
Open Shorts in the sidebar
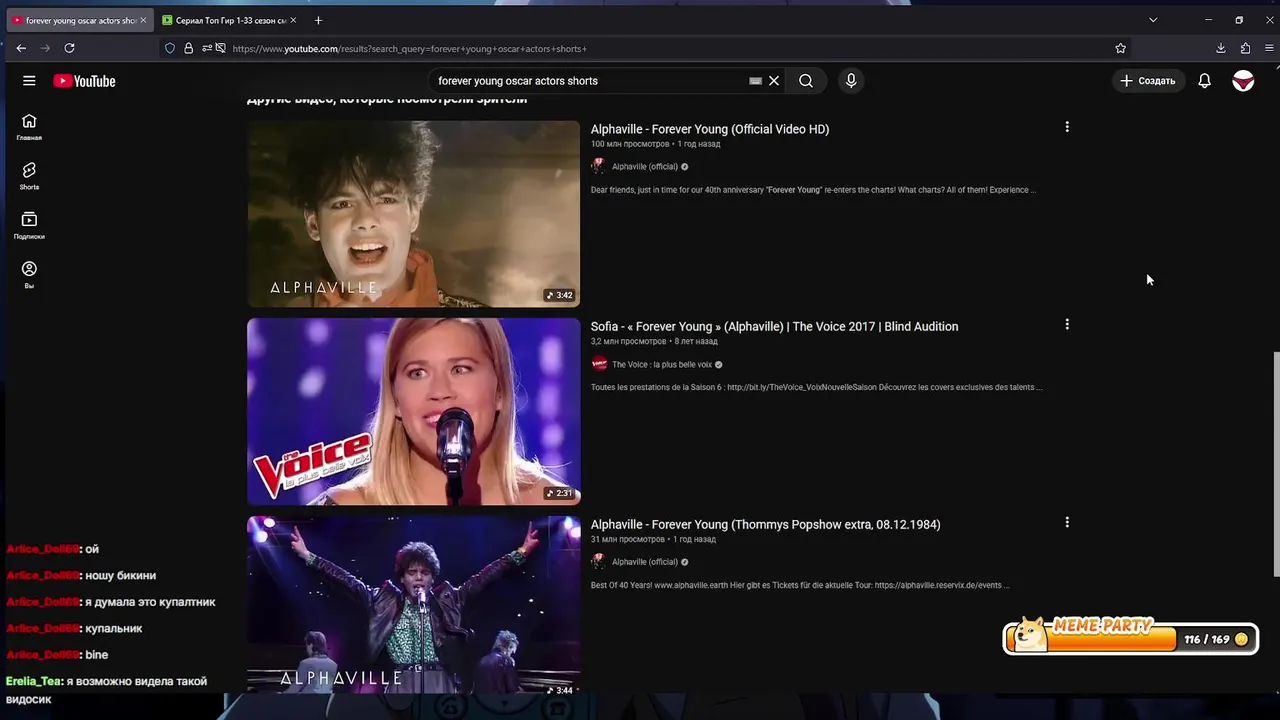click(29, 176)
